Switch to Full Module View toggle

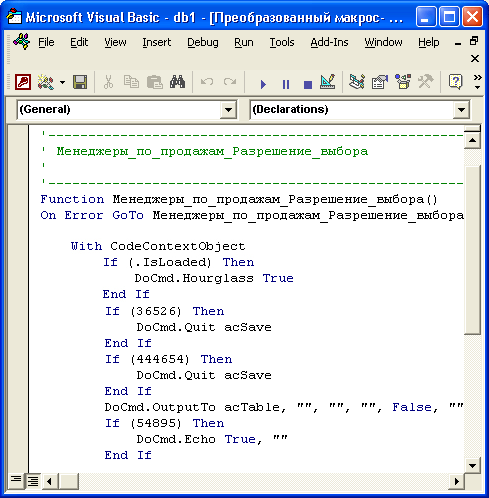(33, 481)
